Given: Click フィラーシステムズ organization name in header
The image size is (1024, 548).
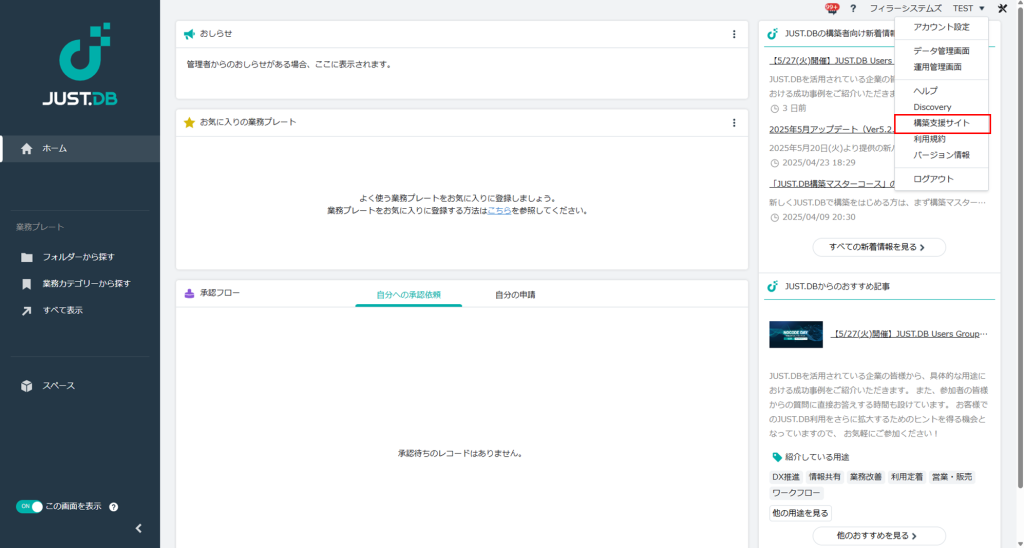Looking at the screenshot, I should tap(905, 8).
